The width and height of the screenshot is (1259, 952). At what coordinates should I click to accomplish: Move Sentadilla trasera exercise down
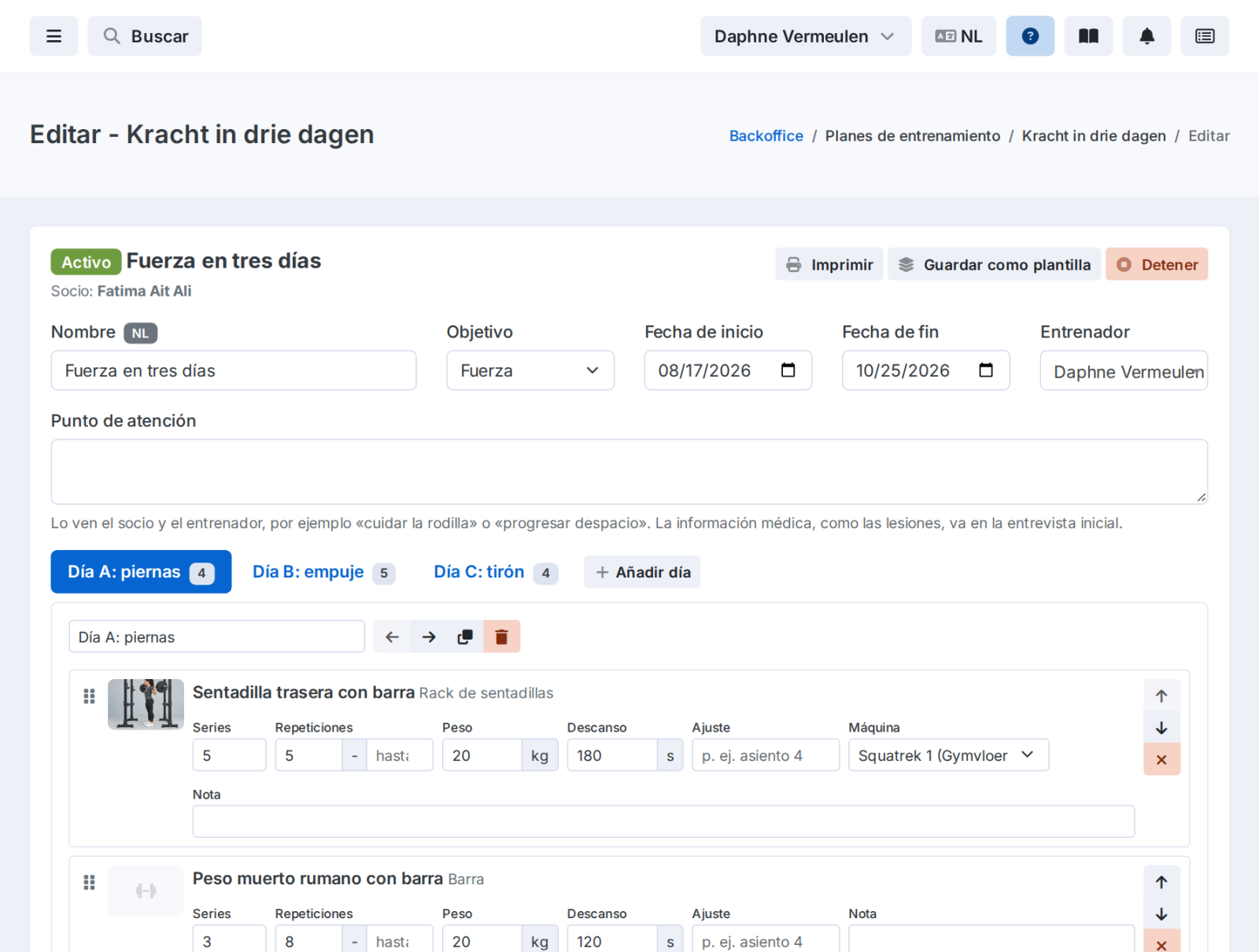[x=1161, y=728]
